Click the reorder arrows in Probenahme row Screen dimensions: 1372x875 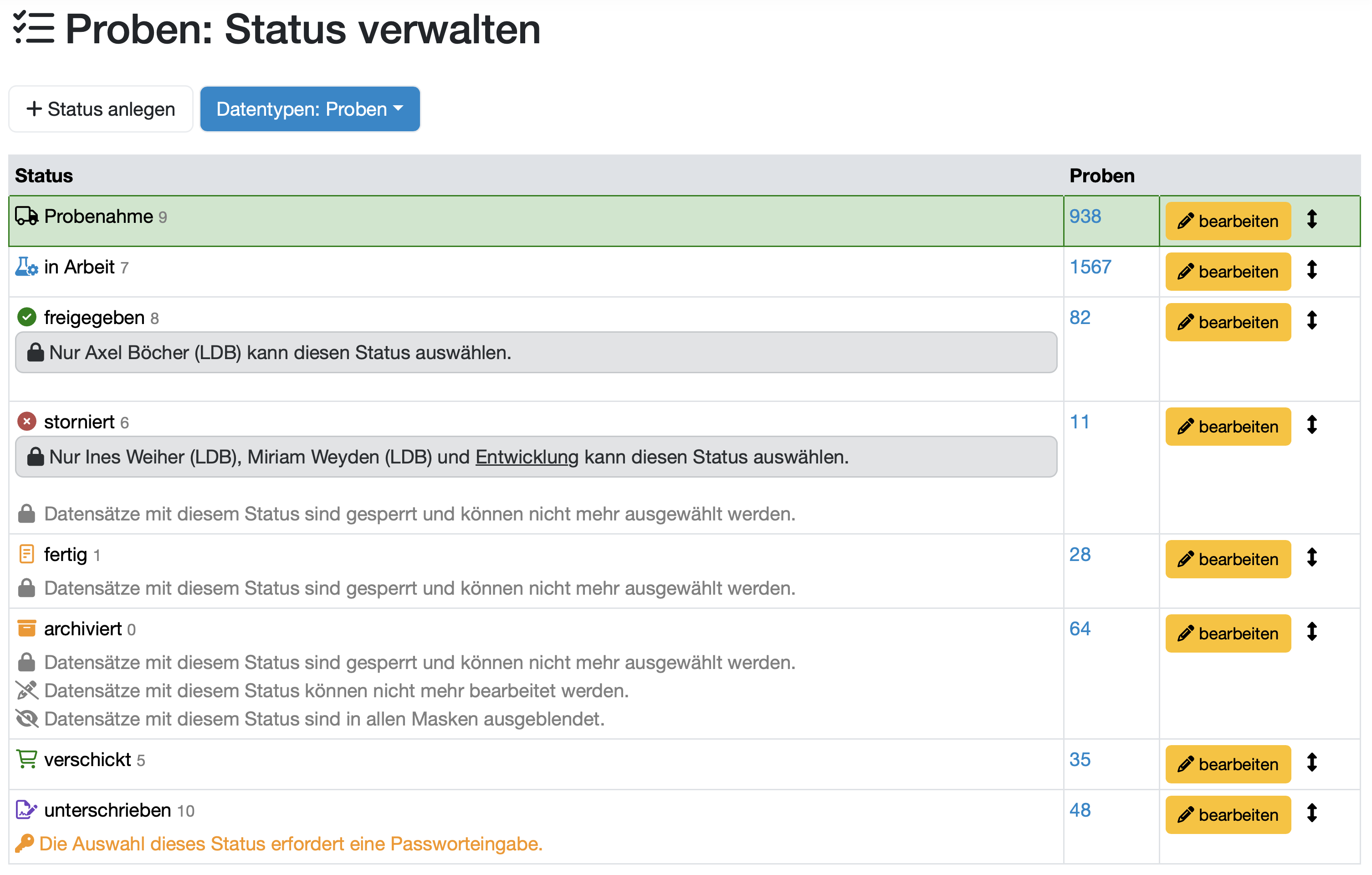1311,219
